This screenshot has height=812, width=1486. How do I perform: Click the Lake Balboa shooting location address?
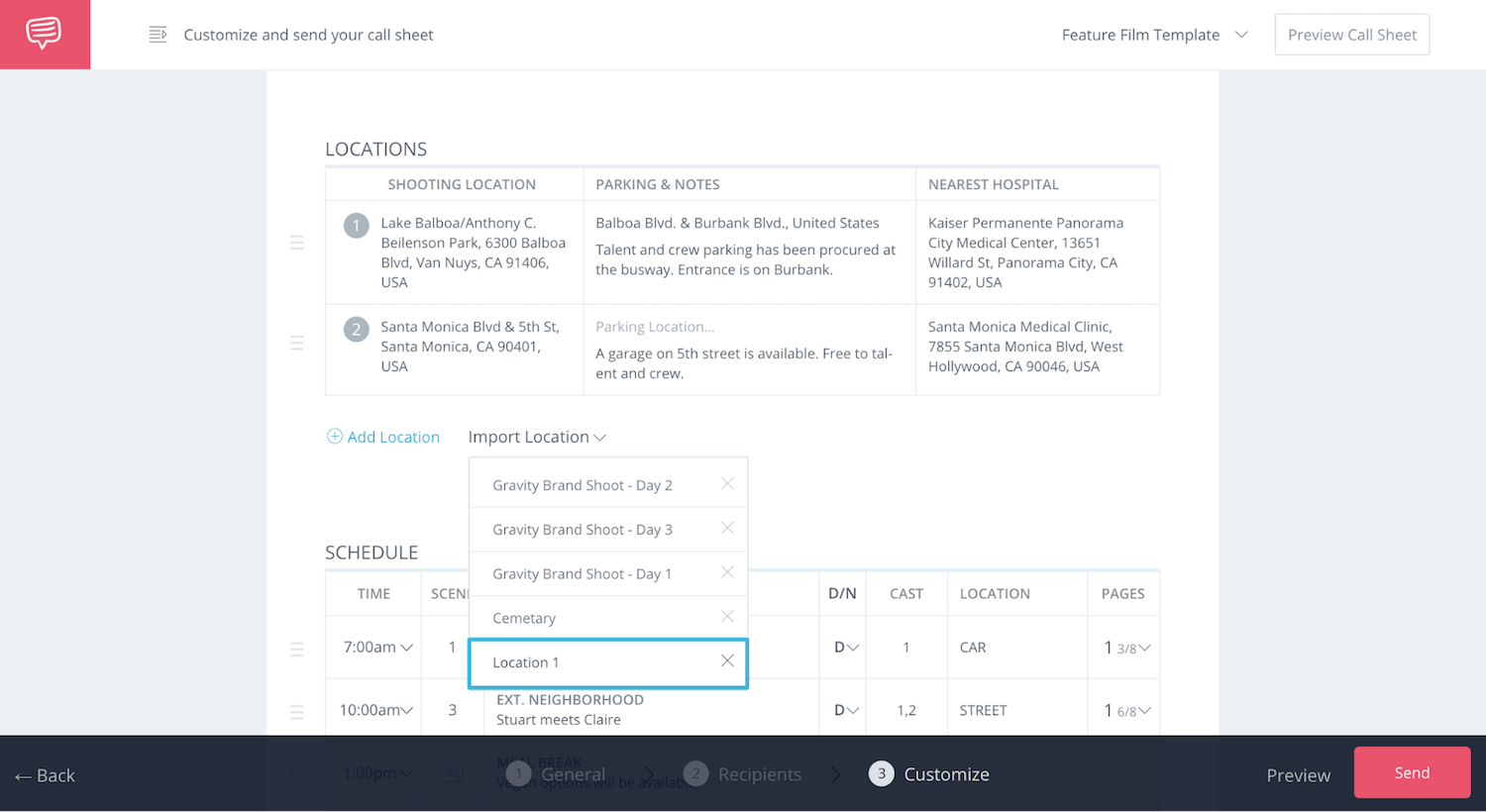474,253
